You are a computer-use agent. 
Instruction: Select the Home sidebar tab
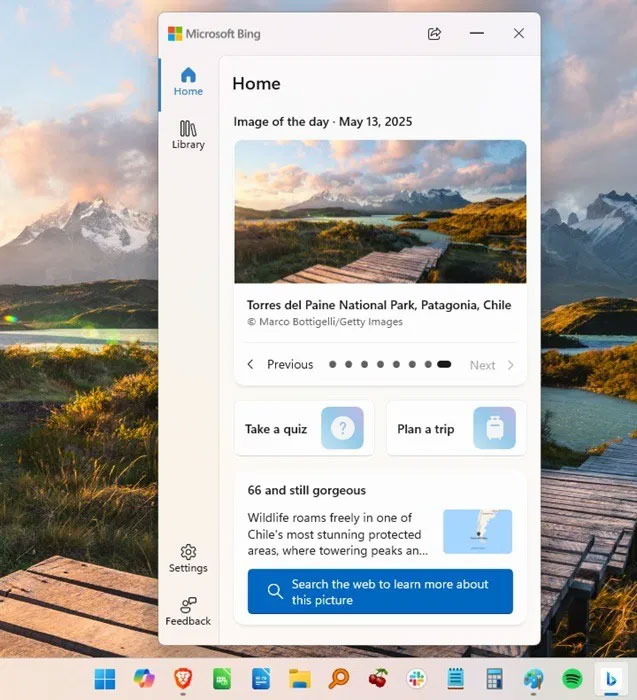[188, 82]
